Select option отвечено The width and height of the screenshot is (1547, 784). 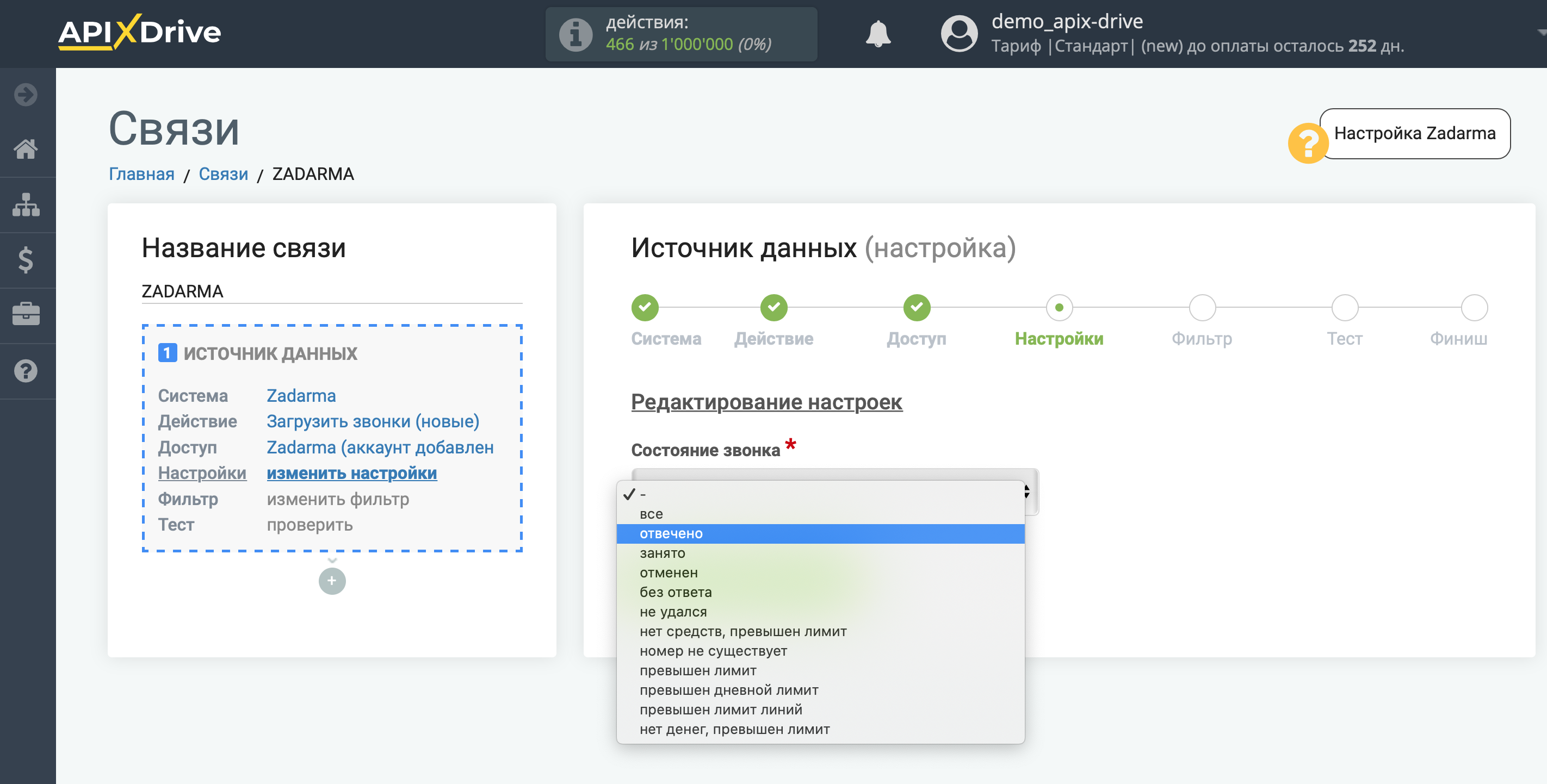820,534
